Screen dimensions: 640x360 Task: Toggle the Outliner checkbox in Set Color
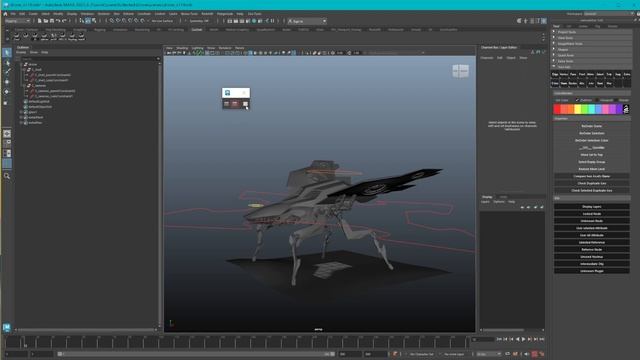coord(577,100)
